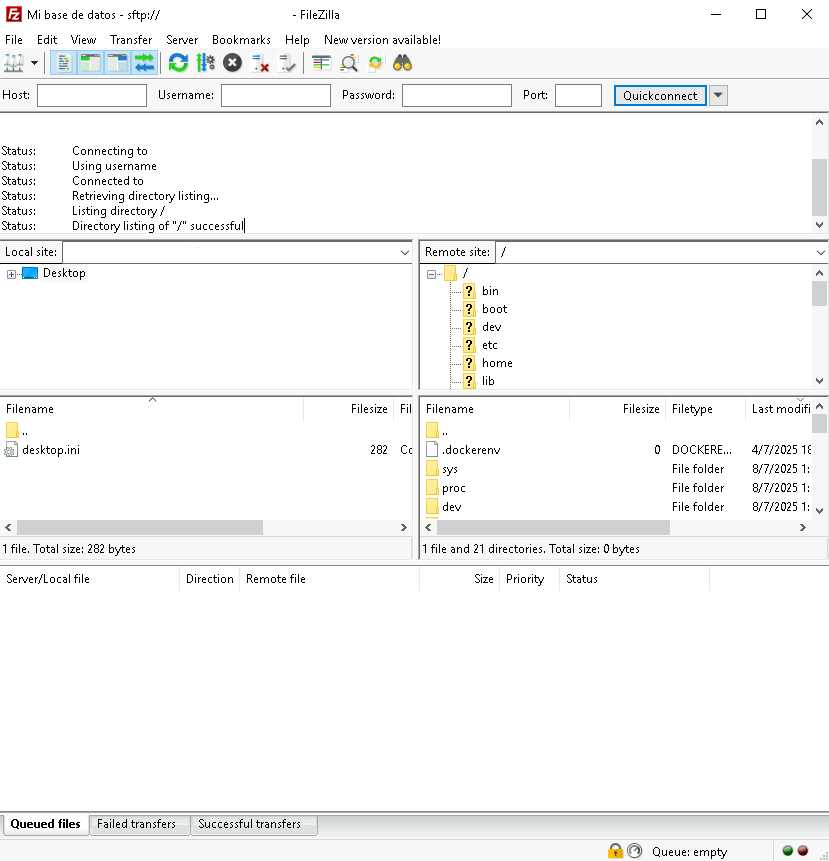This screenshot has height=861, width=829.
Task: Open the Quickconnect history dropdown
Action: (x=718, y=96)
